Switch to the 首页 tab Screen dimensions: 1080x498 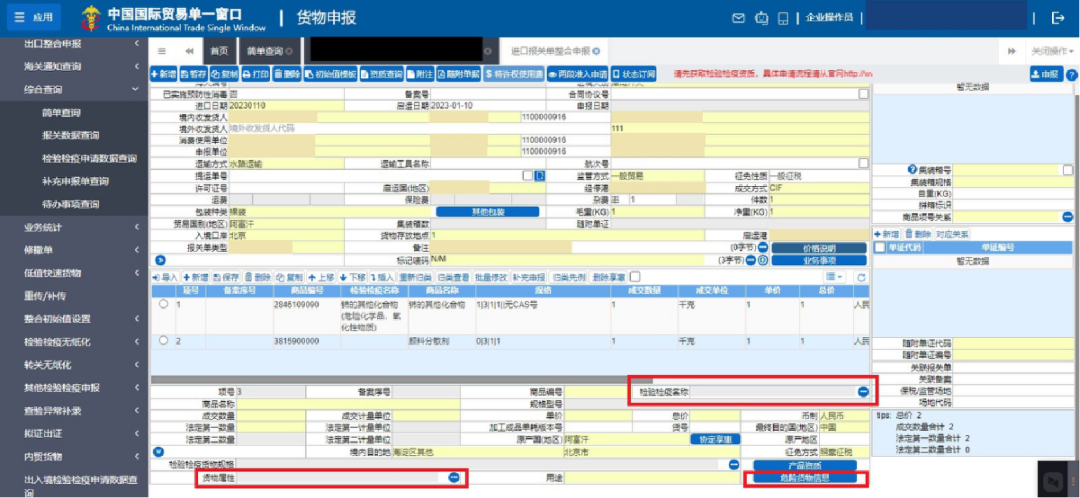pyautogui.click(x=219, y=51)
